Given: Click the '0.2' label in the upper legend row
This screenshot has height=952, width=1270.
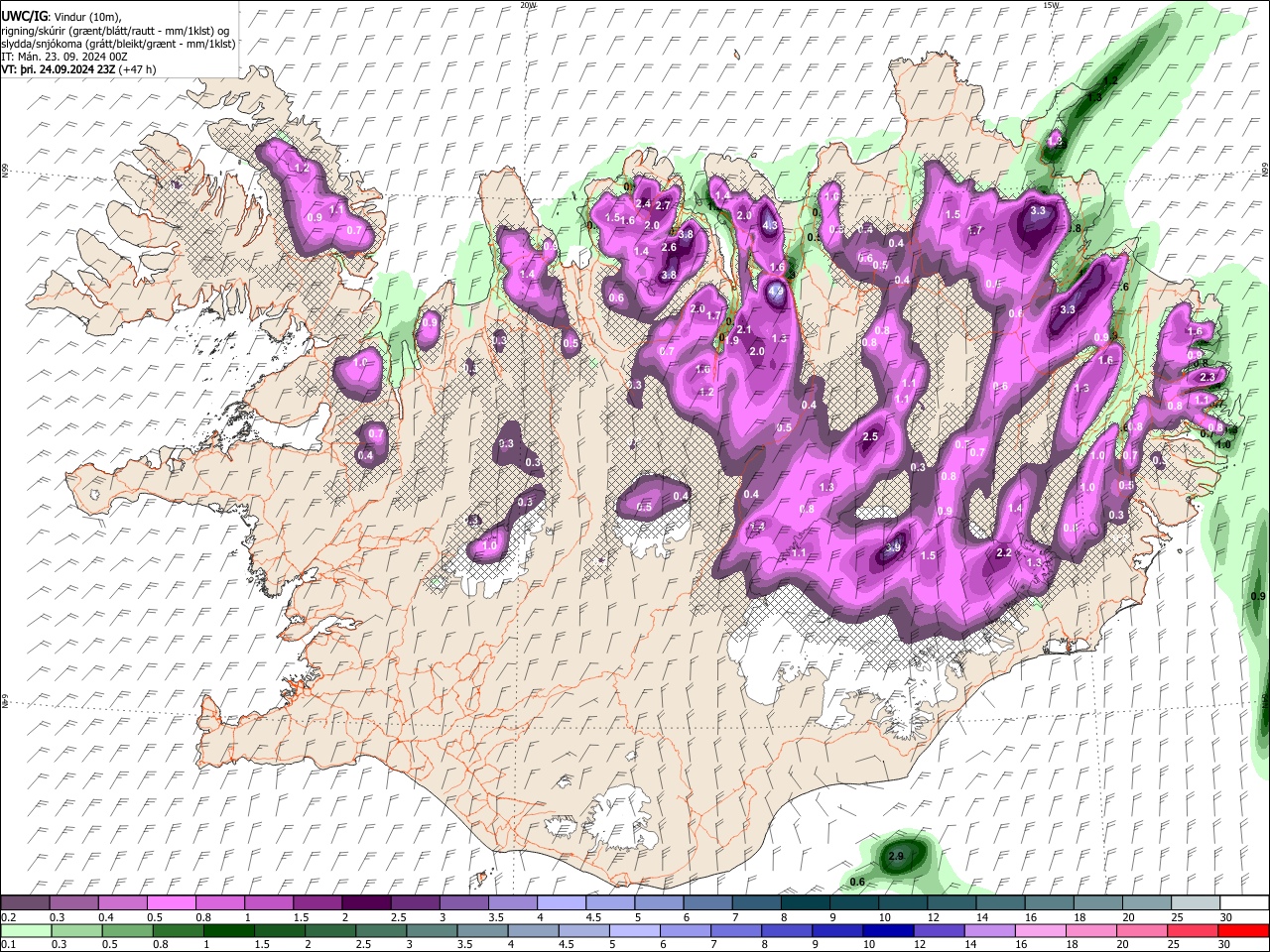Looking at the screenshot, I should point(8,917).
